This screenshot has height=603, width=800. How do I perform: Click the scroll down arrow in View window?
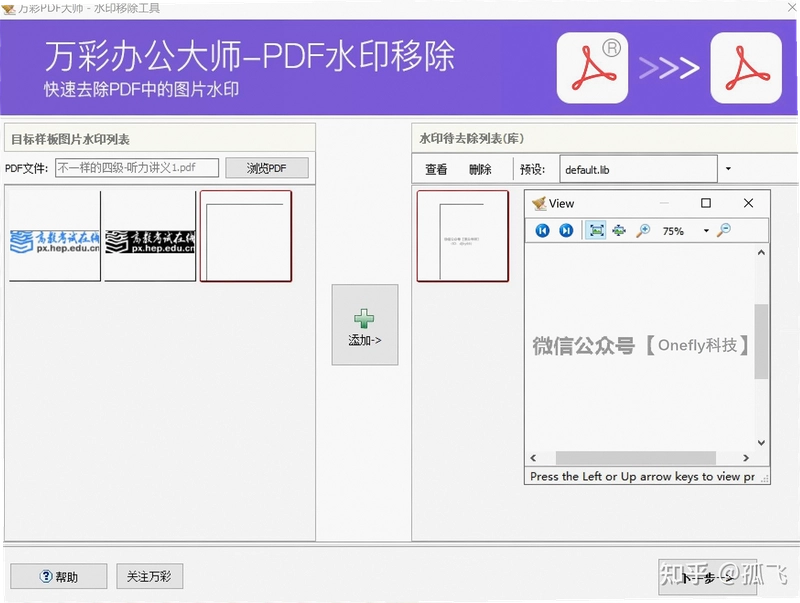(761, 443)
